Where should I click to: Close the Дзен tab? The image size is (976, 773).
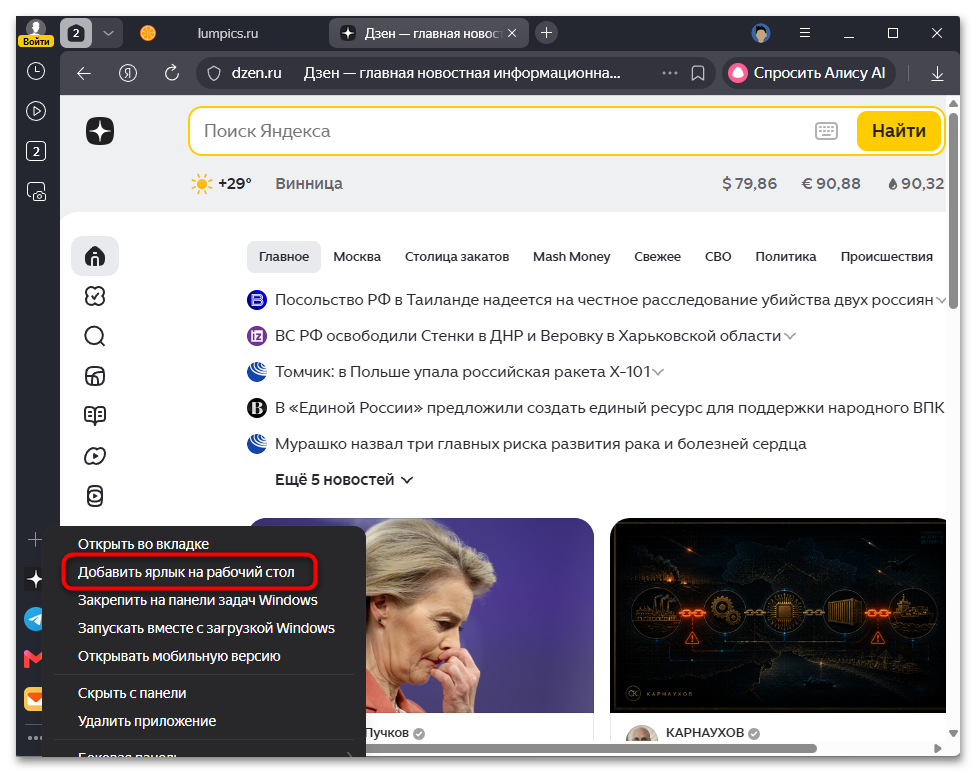pyautogui.click(x=512, y=33)
